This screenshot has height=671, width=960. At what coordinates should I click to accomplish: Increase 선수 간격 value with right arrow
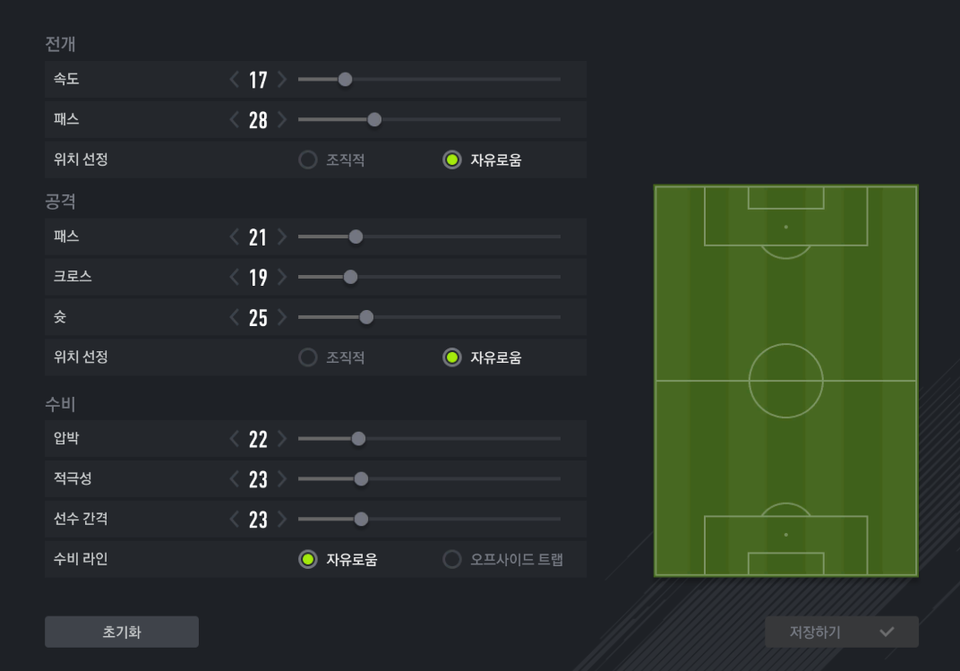pyautogui.click(x=282, y=519)
